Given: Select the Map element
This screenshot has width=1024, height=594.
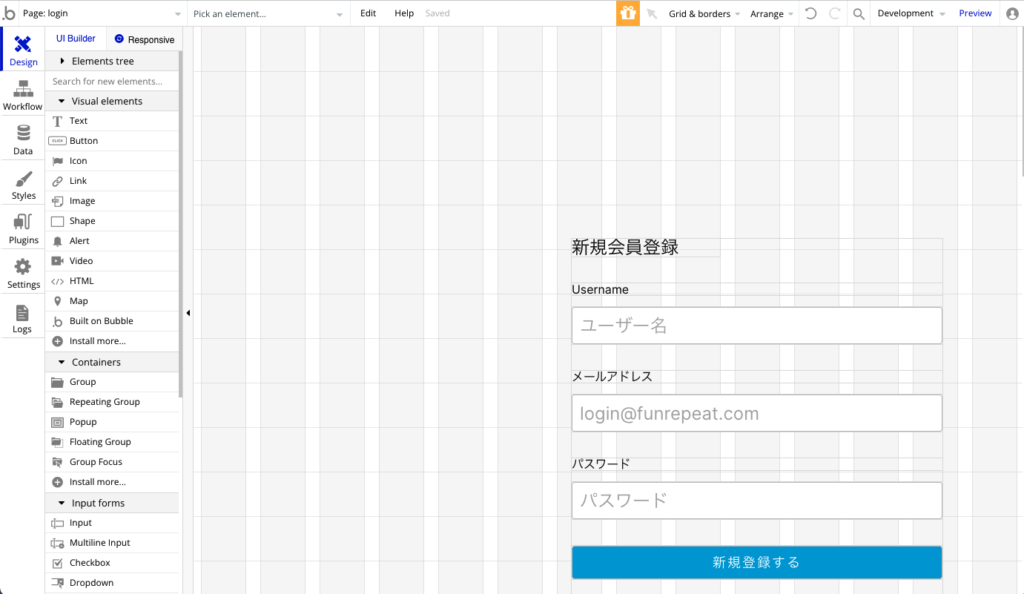Looking at the screenshot, I should click(x=112, y=301).
